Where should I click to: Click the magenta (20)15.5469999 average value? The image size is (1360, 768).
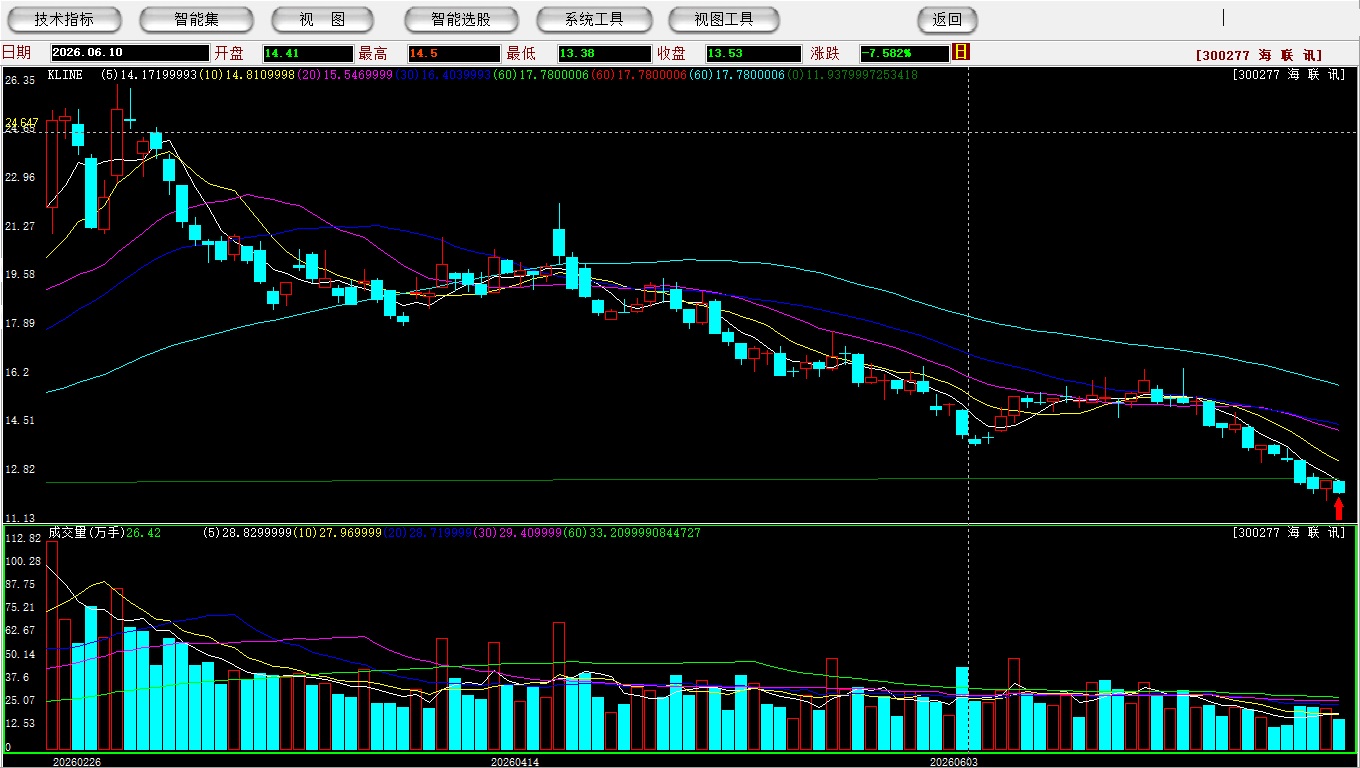click(345, 75)
